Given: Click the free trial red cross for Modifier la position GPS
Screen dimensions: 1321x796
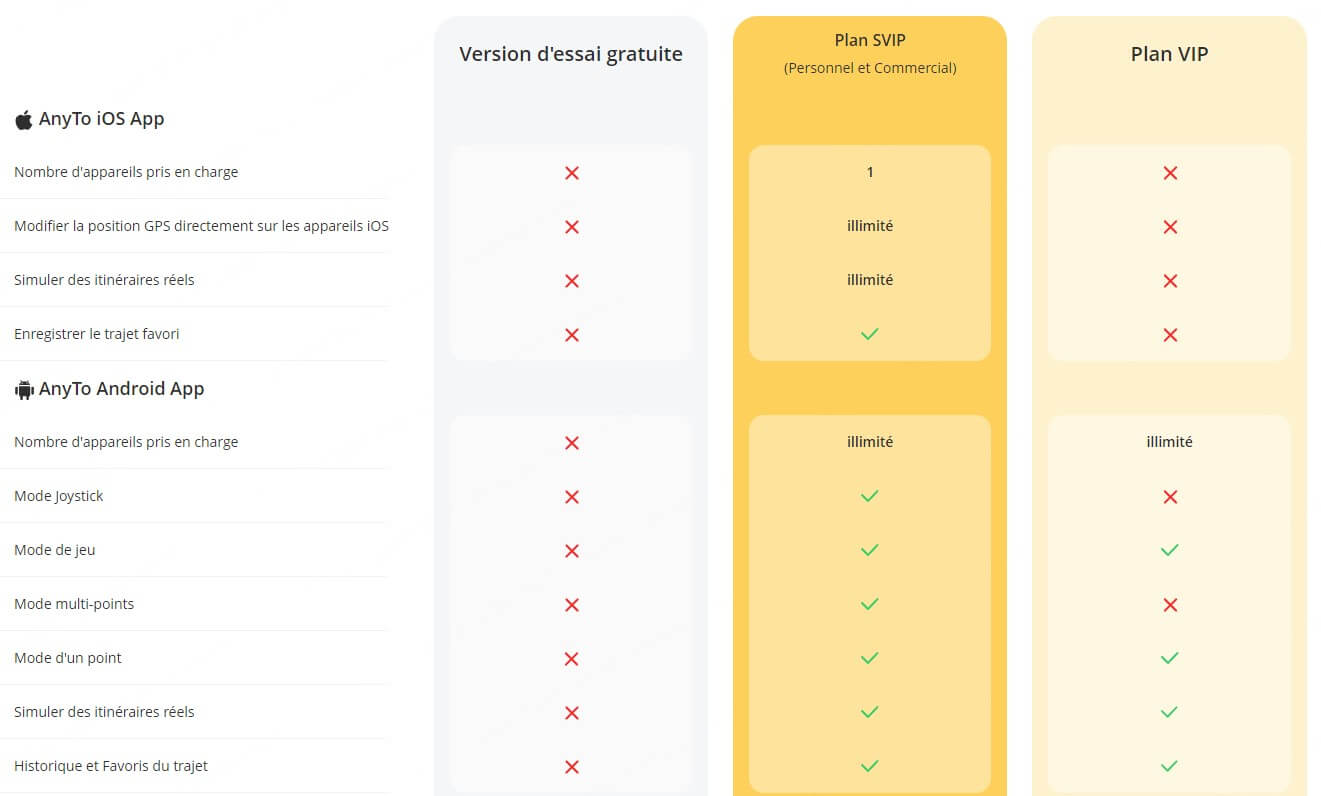Looking at the screenshot, I should coord(572,227).
